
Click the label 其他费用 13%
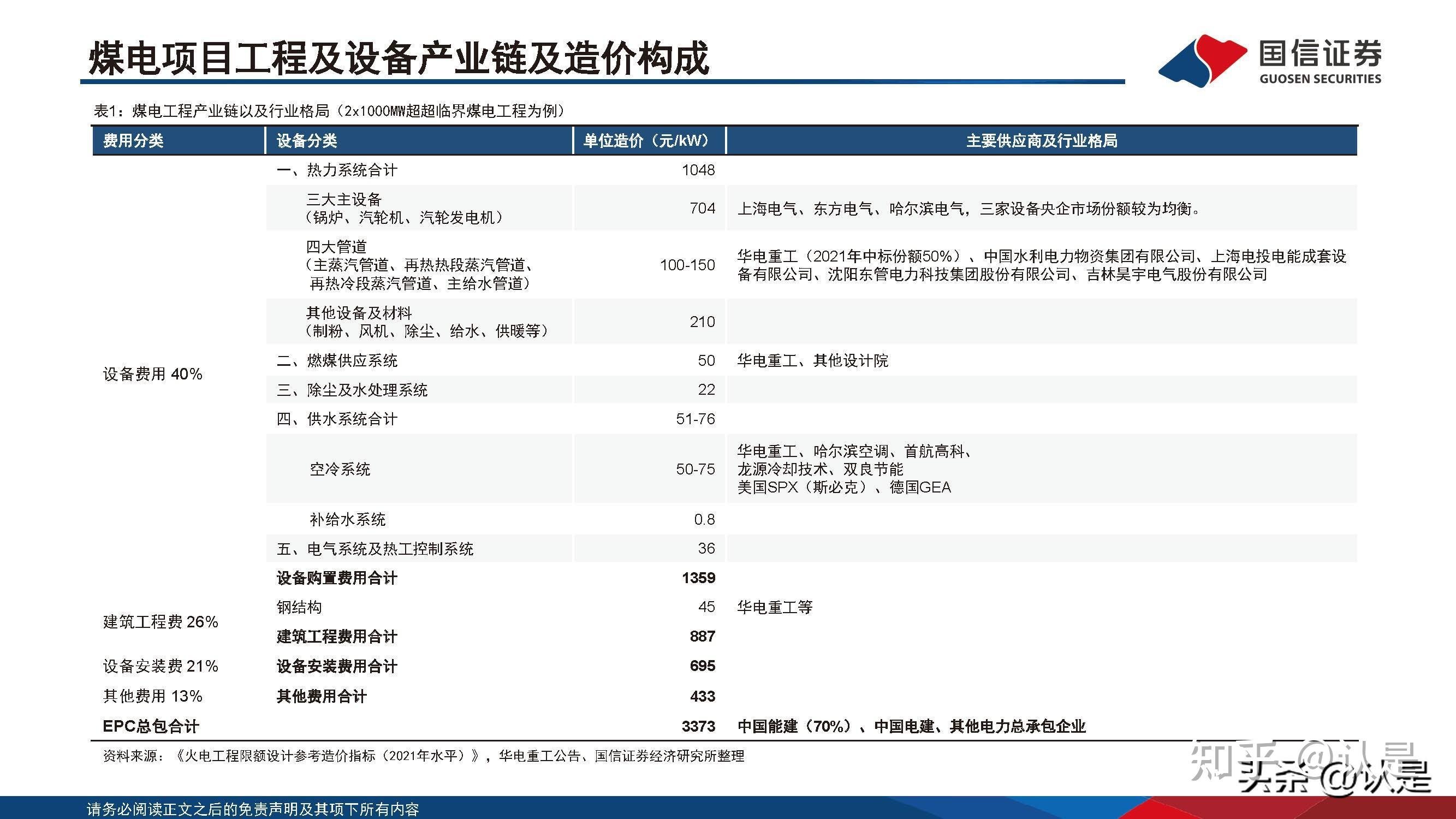point(153,696)
